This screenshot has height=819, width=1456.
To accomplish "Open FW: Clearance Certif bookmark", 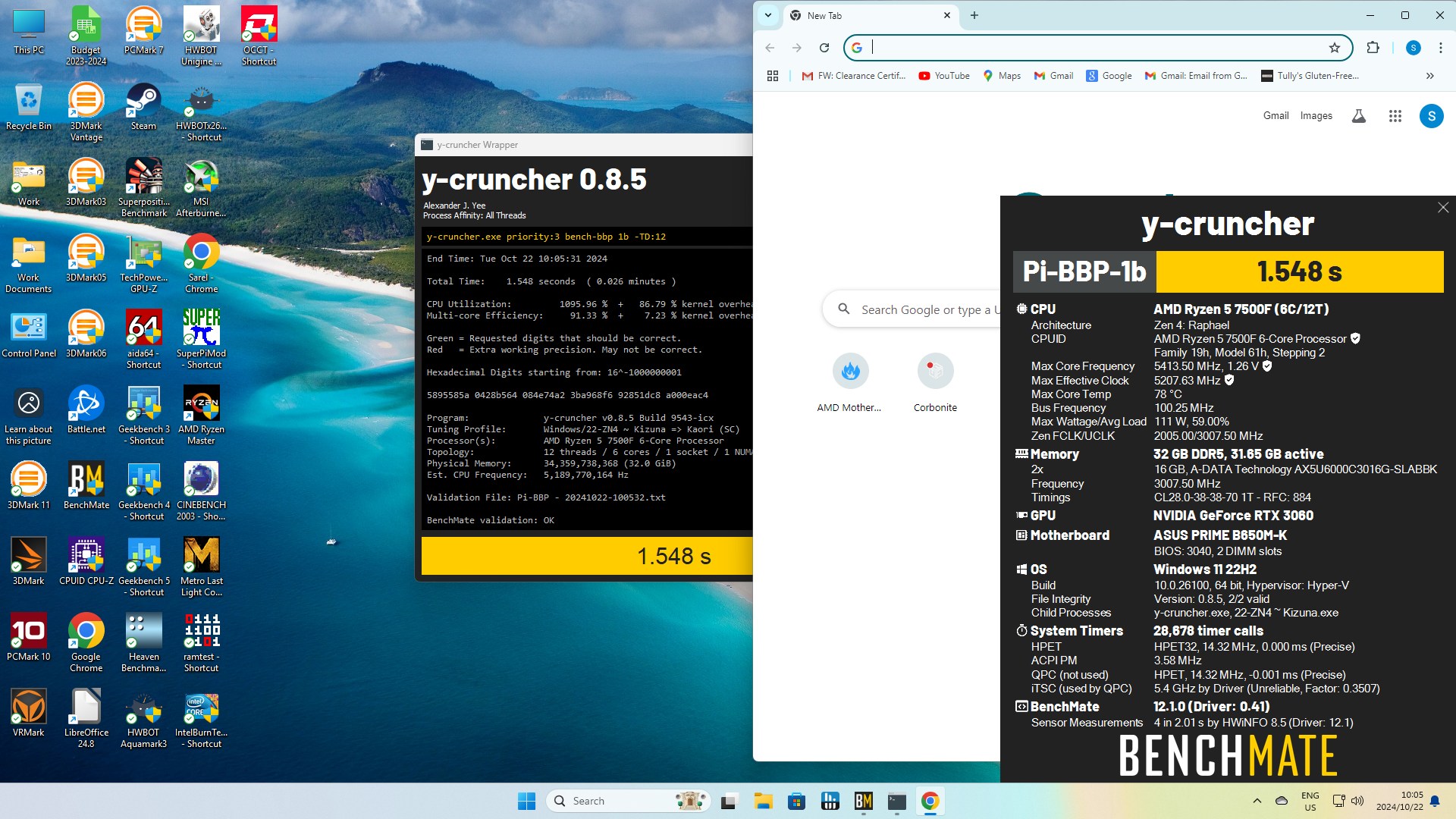I will pyautogui.click(x=854, y=76).
